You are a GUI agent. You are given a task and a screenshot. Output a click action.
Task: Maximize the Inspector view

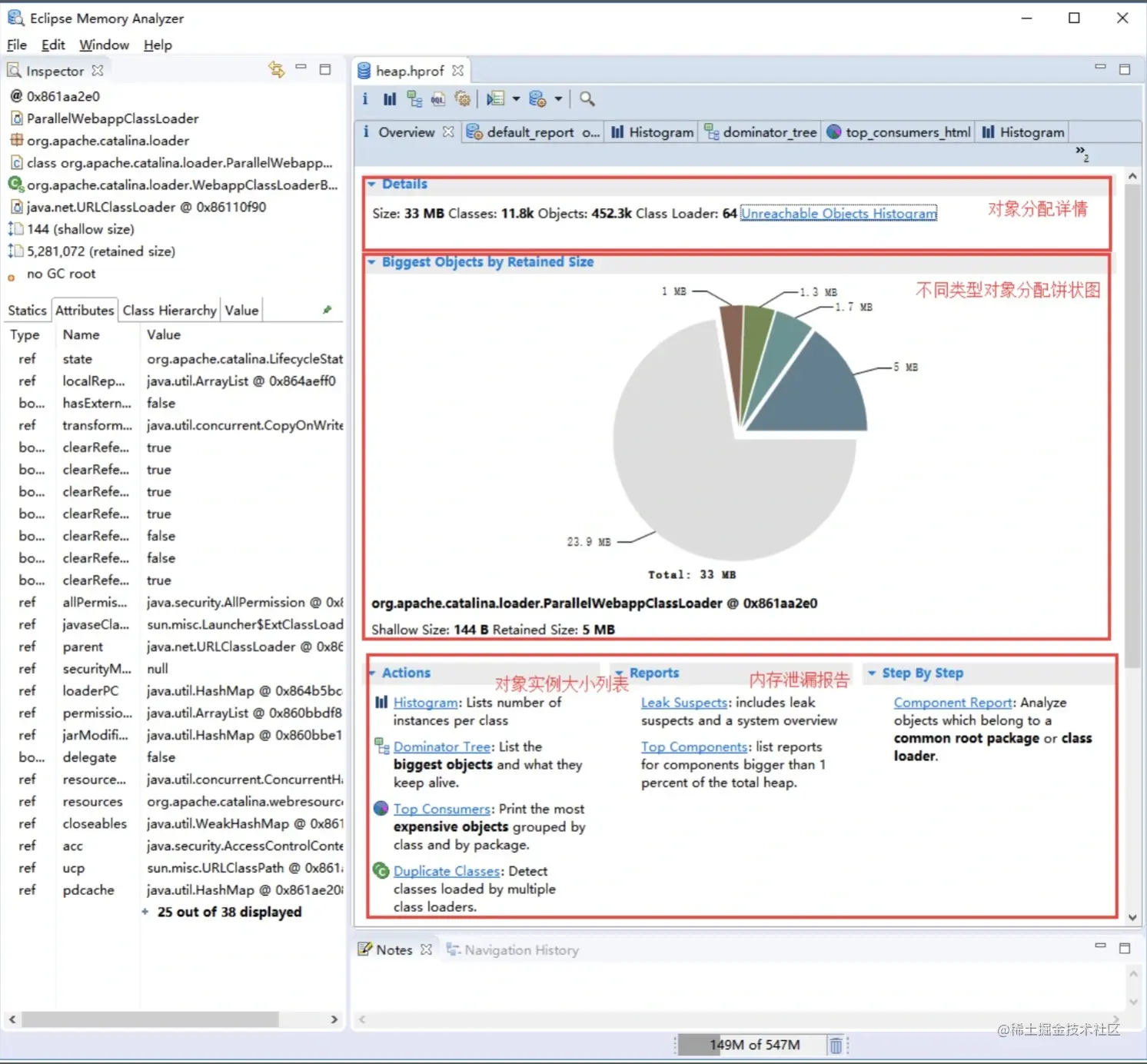[325, 69]
